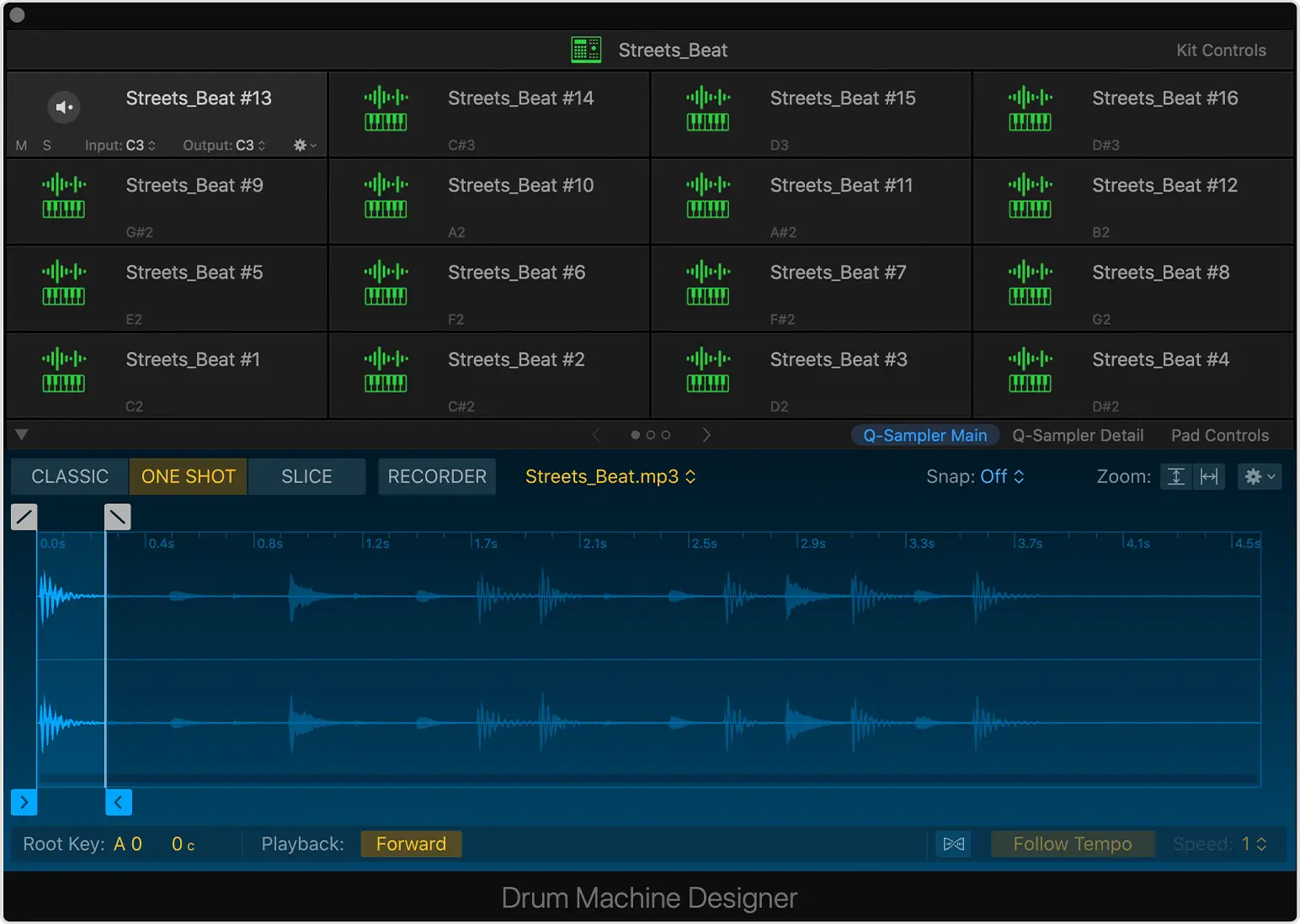This screenshot has width=1300, height=924.
Task: Click the fade-in marker handle above waveform
Action: (24, 517)
